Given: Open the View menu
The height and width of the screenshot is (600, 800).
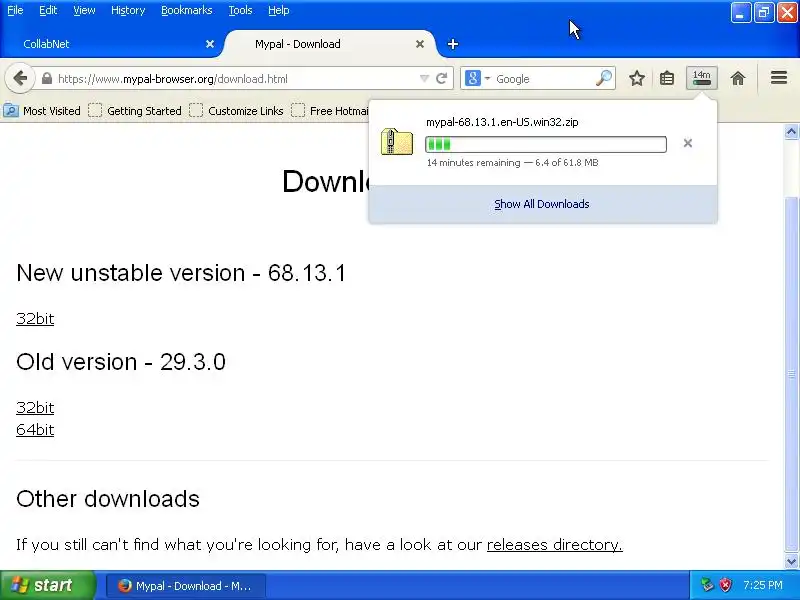Looking at the screenshot, I should click(84, 10).
